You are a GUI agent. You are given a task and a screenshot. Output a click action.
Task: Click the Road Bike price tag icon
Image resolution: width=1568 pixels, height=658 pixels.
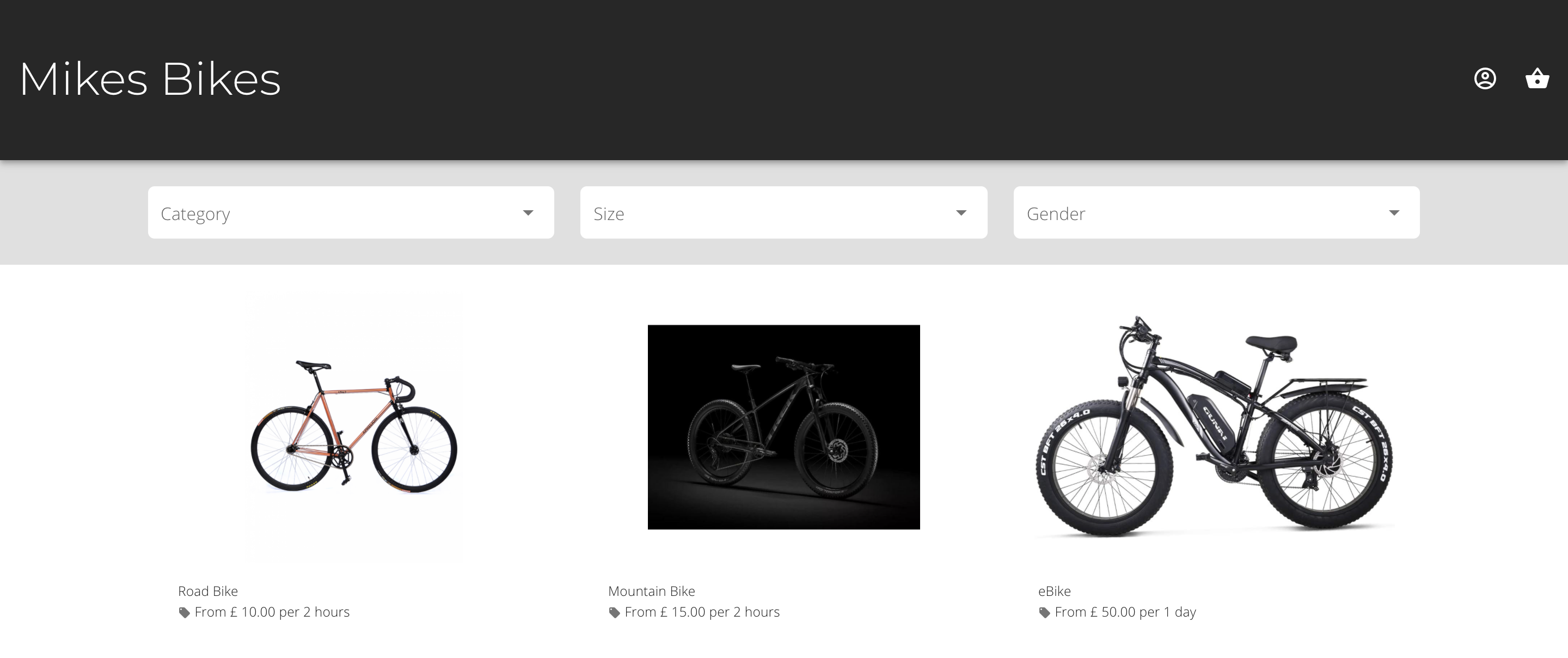[x=185, y=612]
